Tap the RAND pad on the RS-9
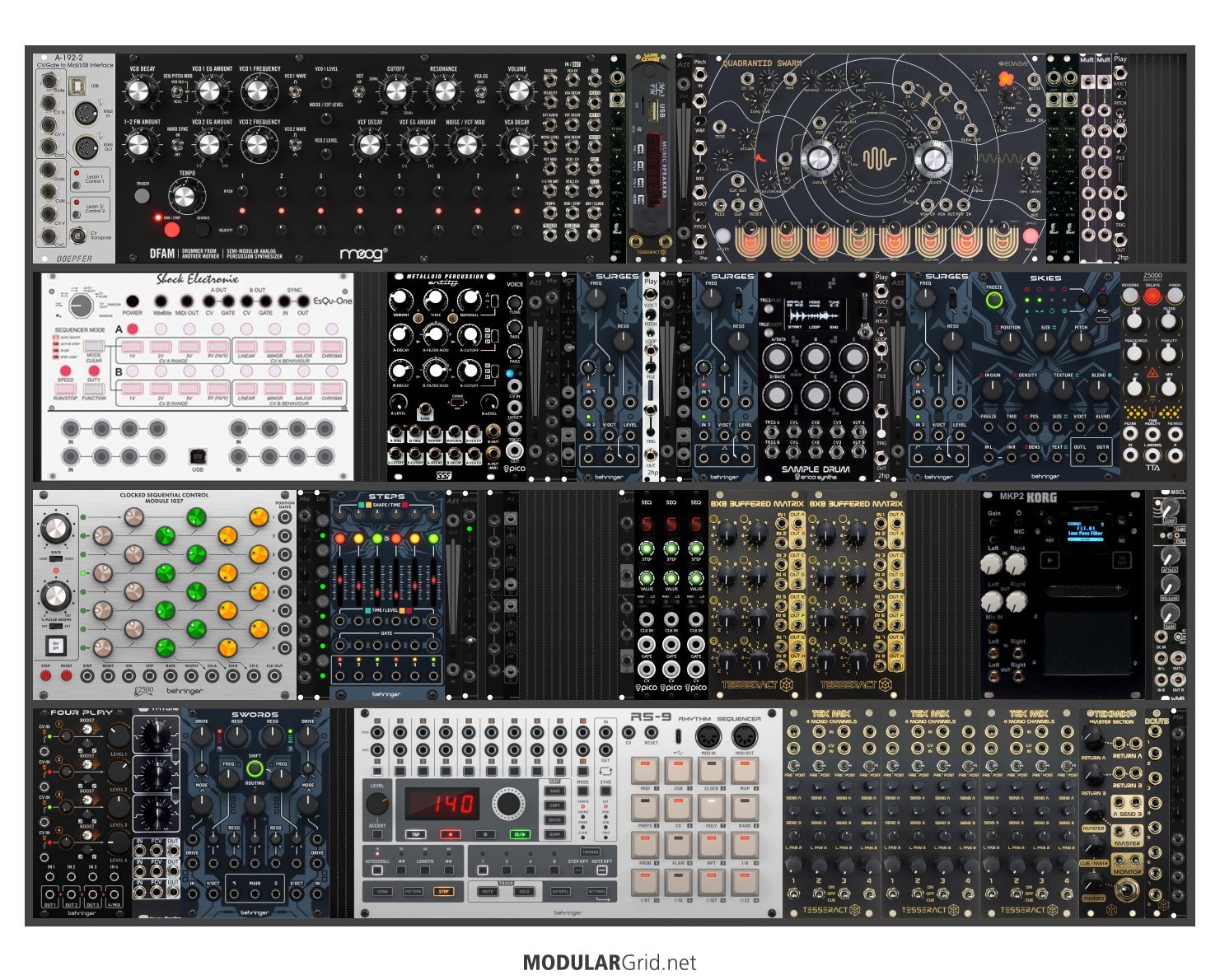 [744, 807]
